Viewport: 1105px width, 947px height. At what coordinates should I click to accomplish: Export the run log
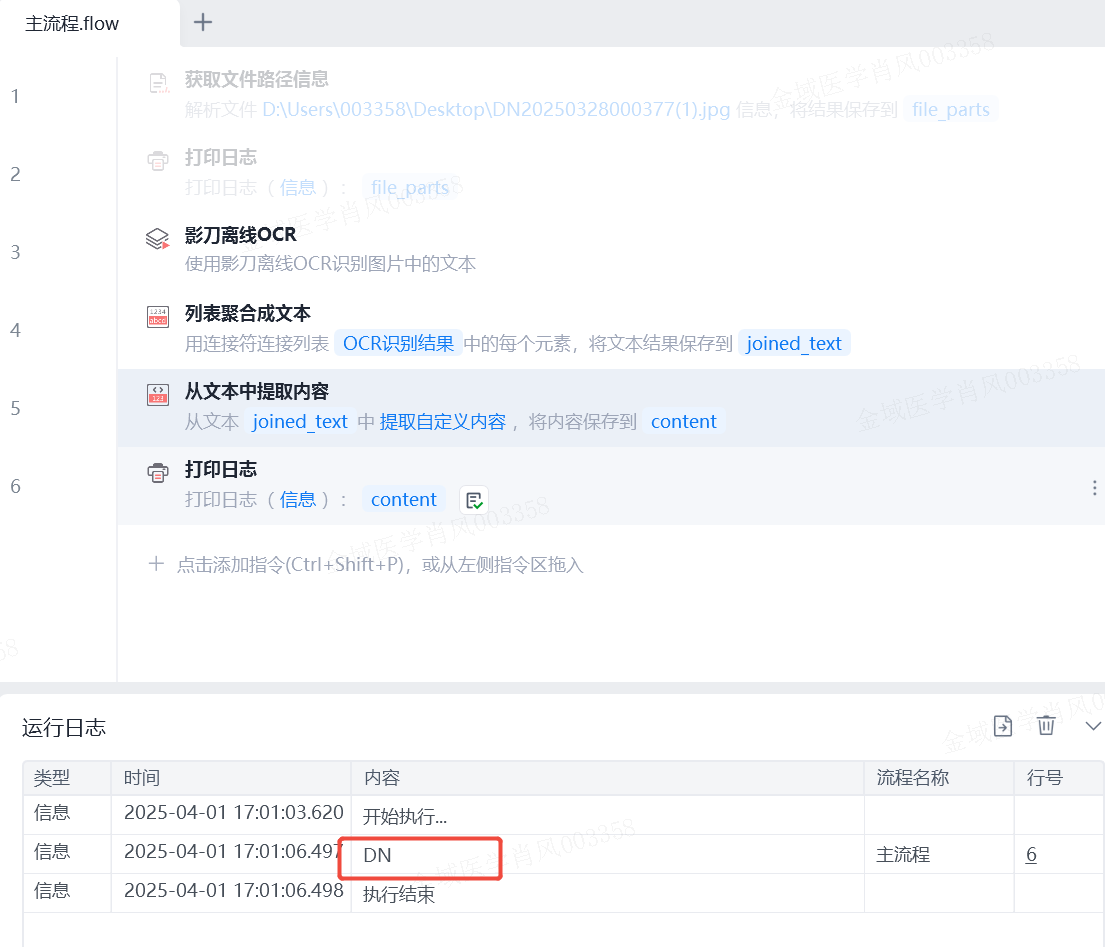[1002, 725]
